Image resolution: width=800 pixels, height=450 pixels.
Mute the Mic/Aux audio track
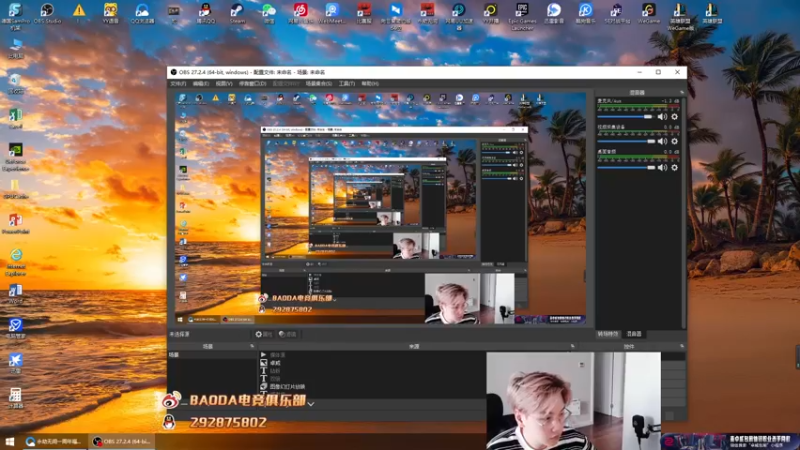tap(662, 117)
